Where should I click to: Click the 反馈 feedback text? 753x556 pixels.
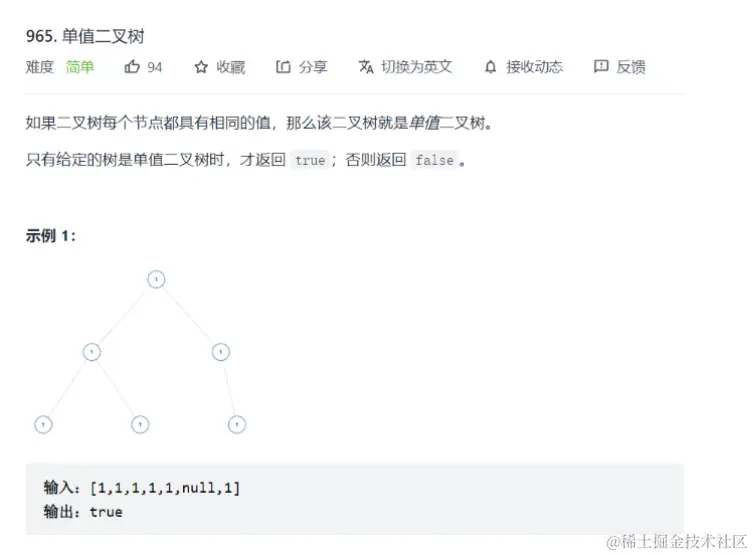(631, 67)
